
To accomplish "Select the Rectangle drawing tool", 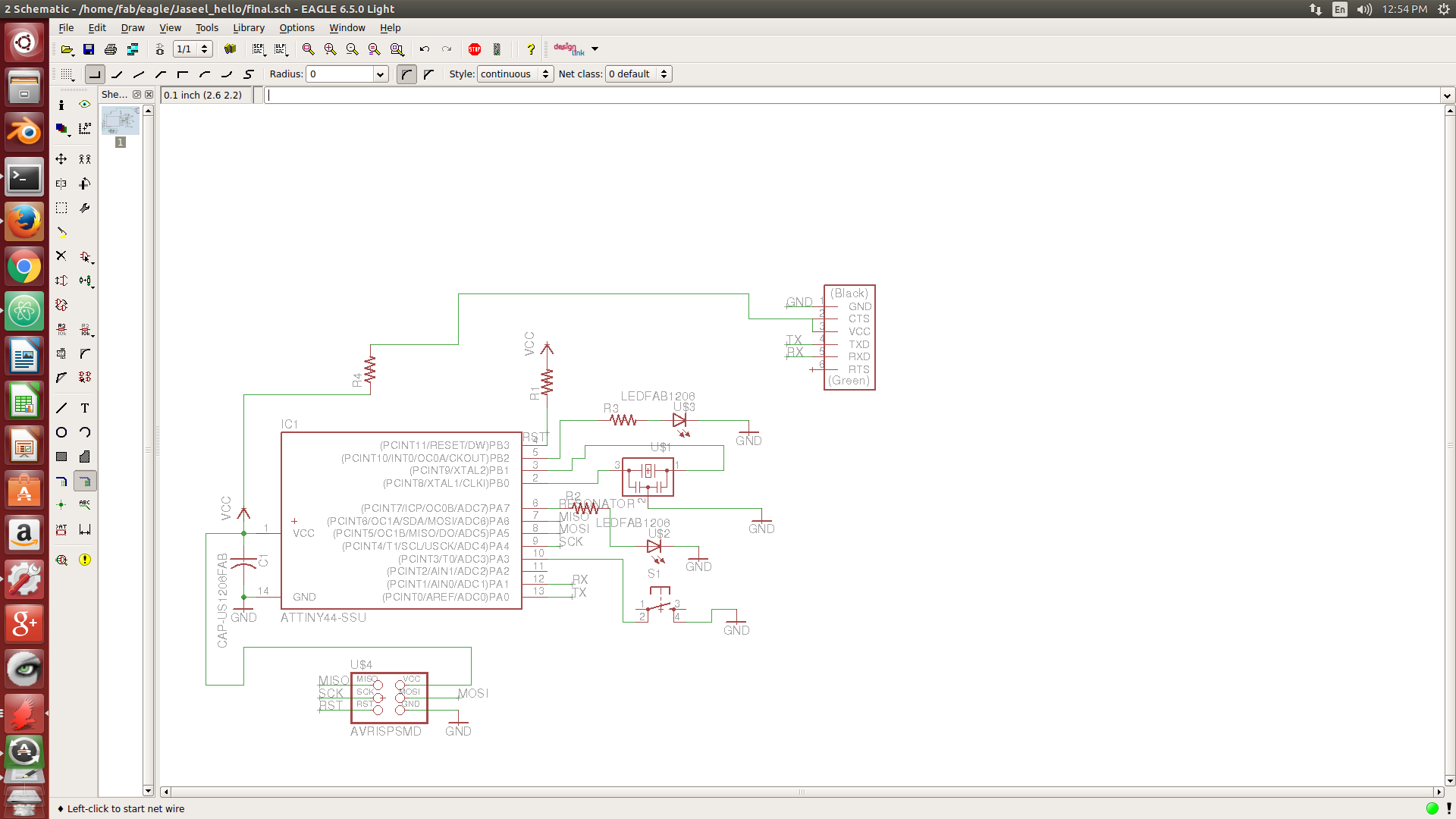I will (x=61, y=457).
